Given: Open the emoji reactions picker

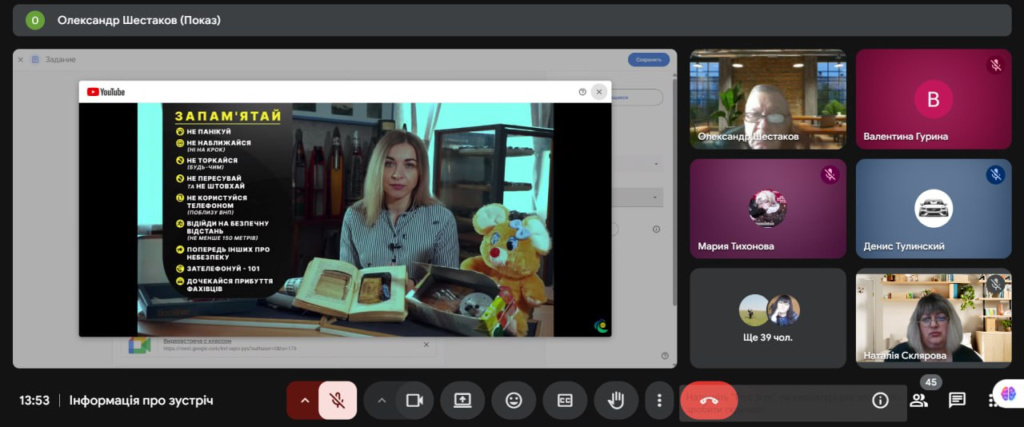Looking at the screenshot, I should 514,400.
